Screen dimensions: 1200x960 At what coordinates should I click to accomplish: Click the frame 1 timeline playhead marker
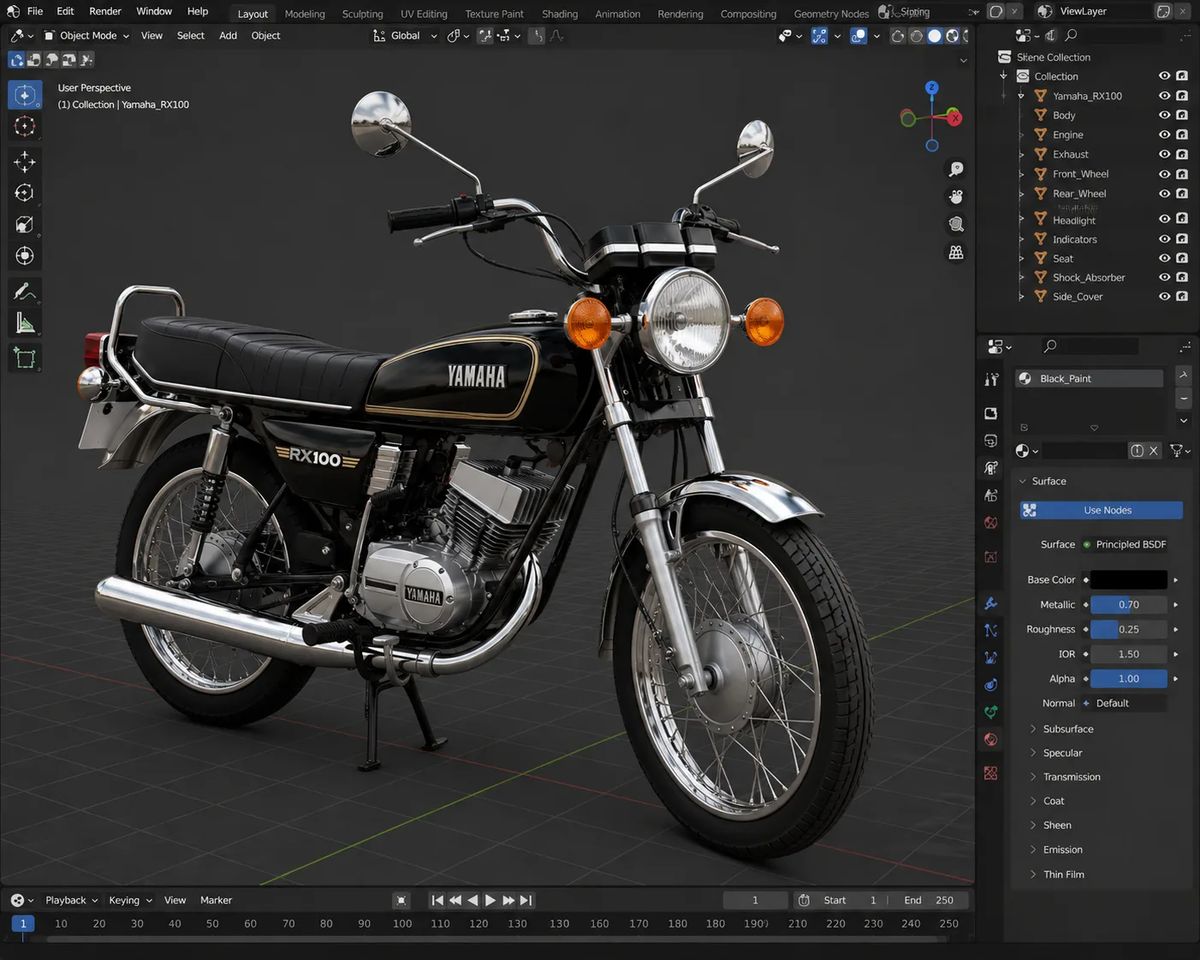point(23,924)
